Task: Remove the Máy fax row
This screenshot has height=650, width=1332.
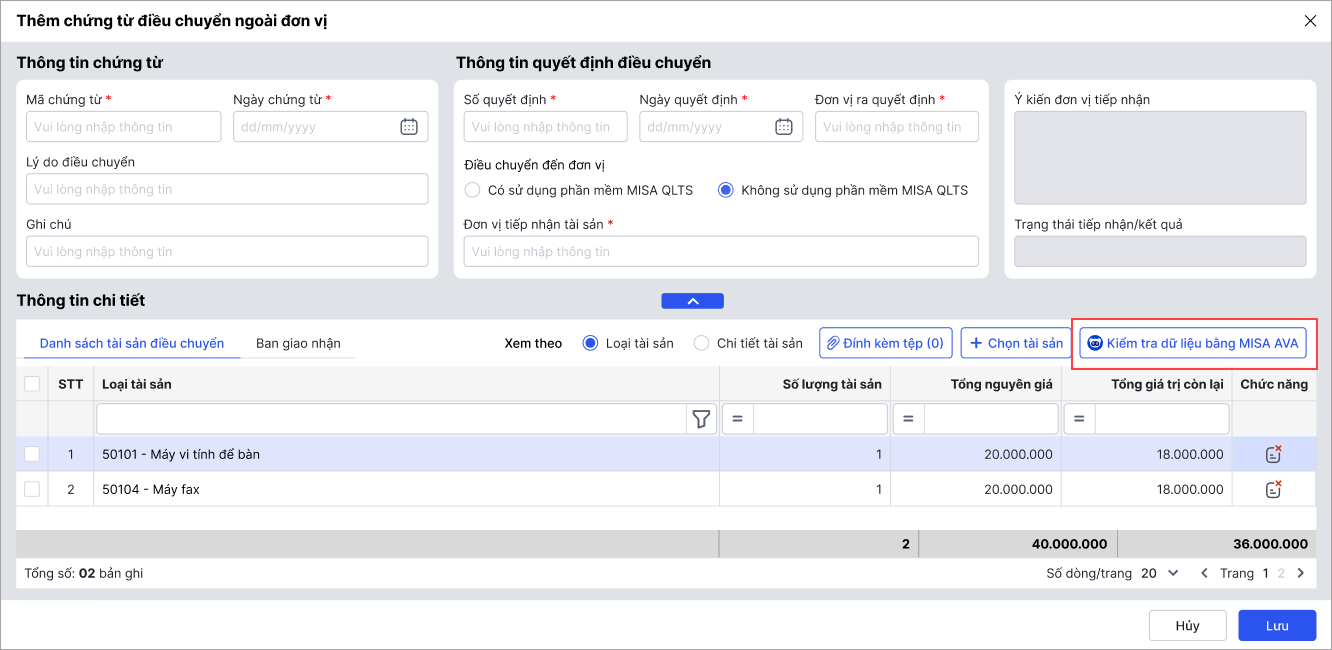Action: 1273,490
